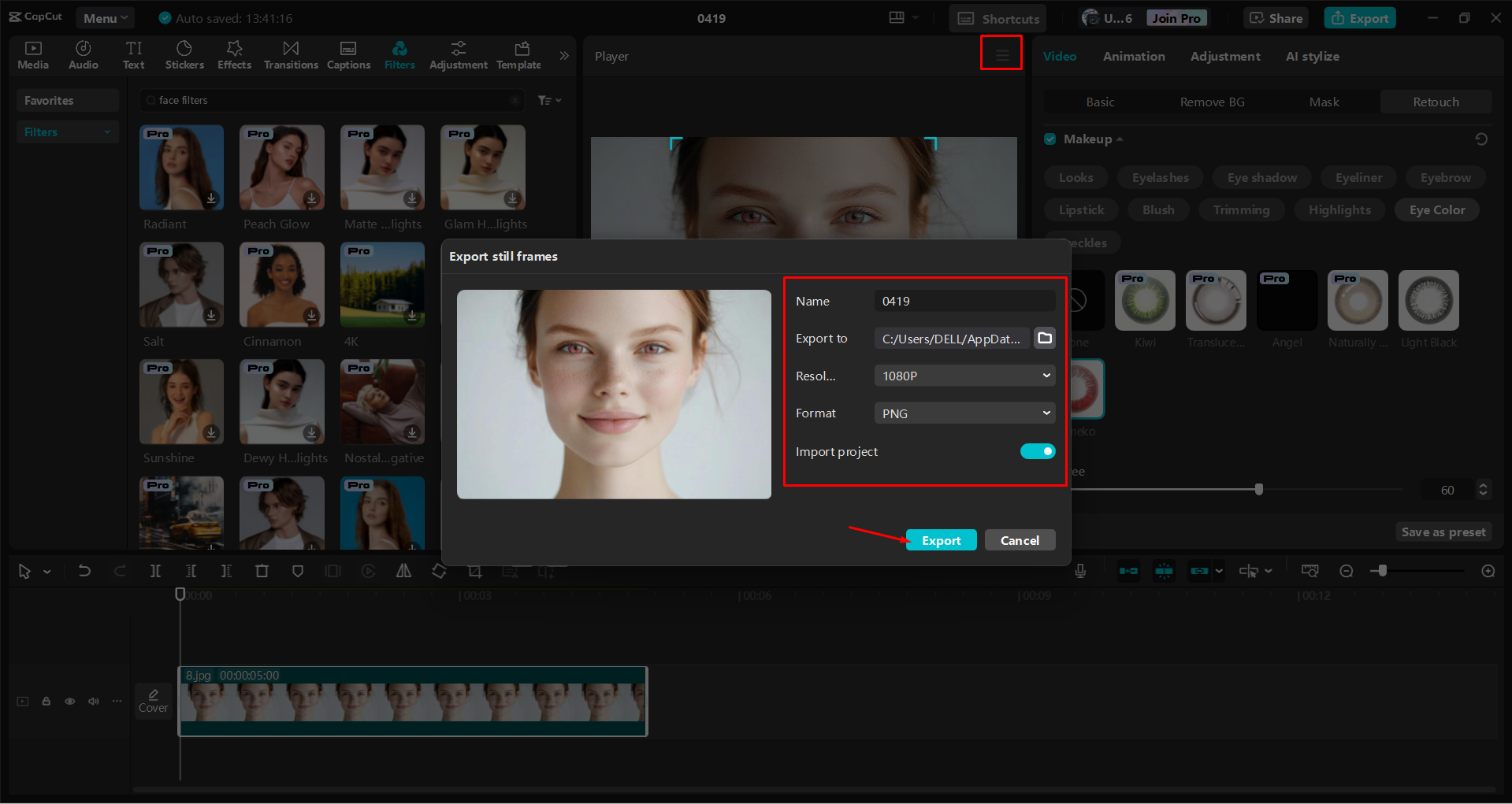
Task: Click the Undo arrow in timeline toolbar
Action: click(x=84, y=571)
